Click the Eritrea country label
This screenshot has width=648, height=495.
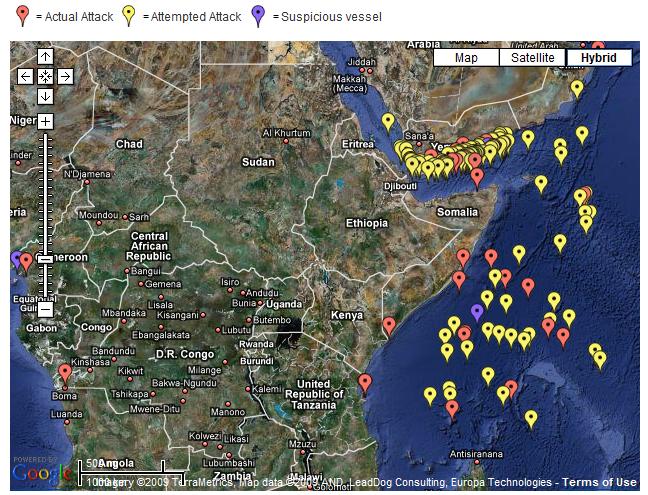[x=358, y=144]
